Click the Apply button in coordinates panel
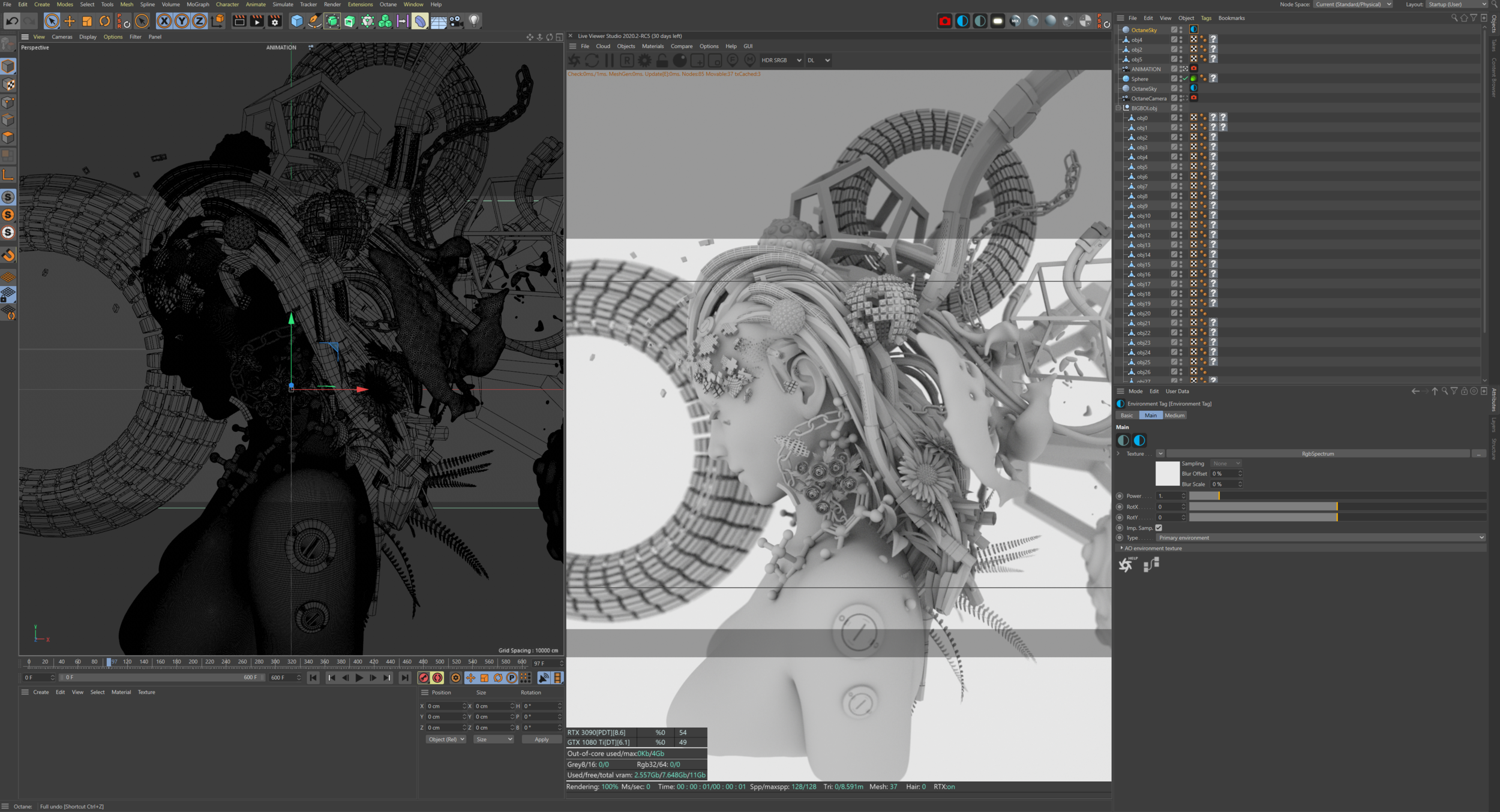 [x=541, y=739]
